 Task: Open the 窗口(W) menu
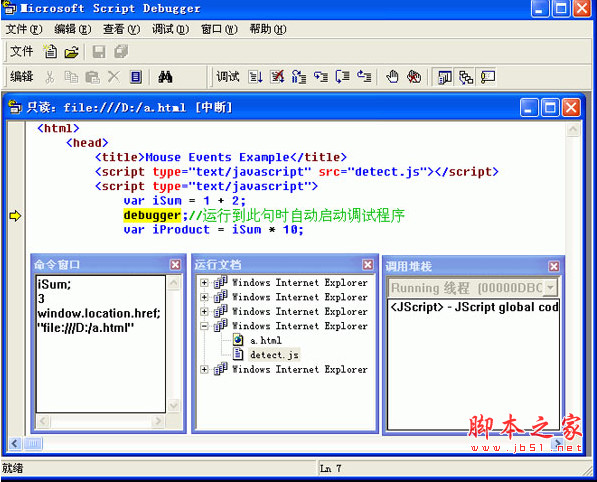pyautogui.click(x=219, y=29)
